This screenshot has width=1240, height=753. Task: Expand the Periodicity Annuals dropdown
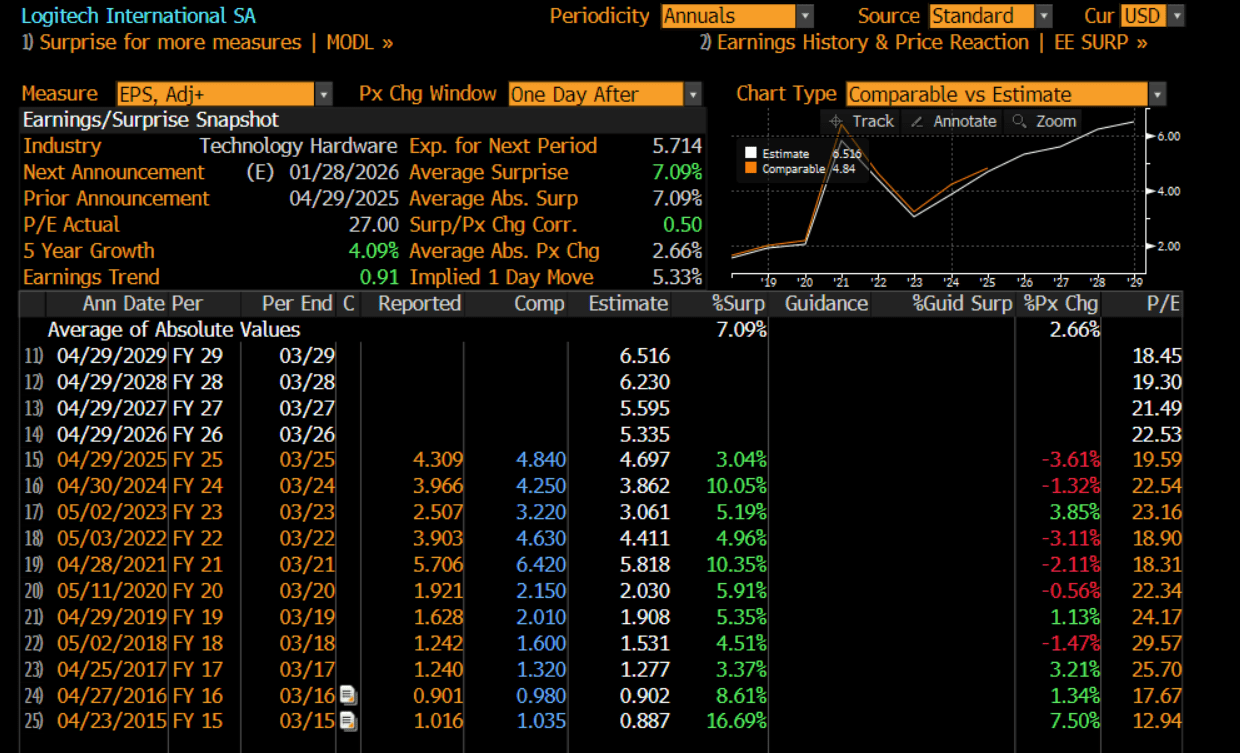point(804,16)
